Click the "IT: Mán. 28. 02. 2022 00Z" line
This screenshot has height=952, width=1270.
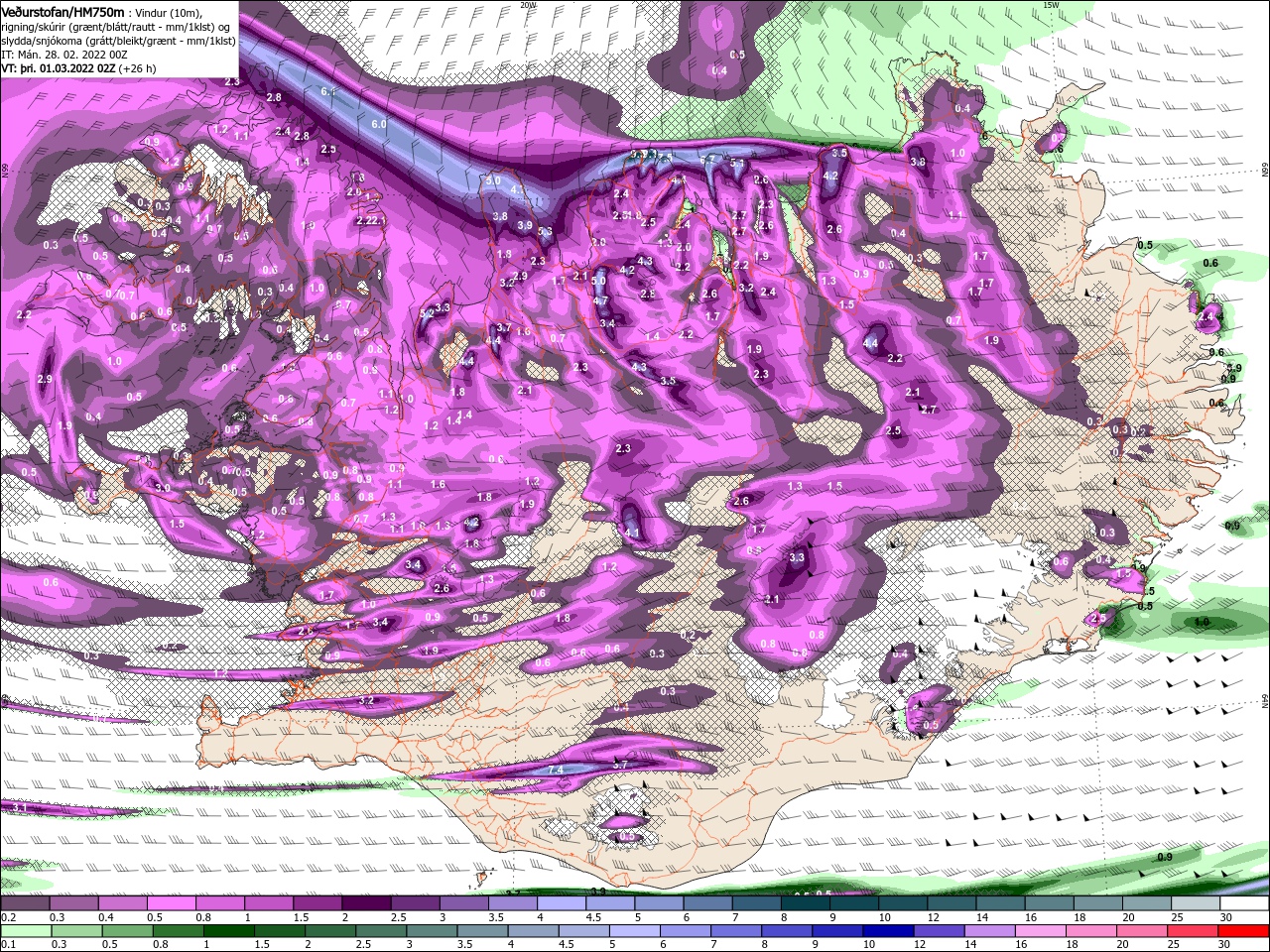tap(64, 55)
